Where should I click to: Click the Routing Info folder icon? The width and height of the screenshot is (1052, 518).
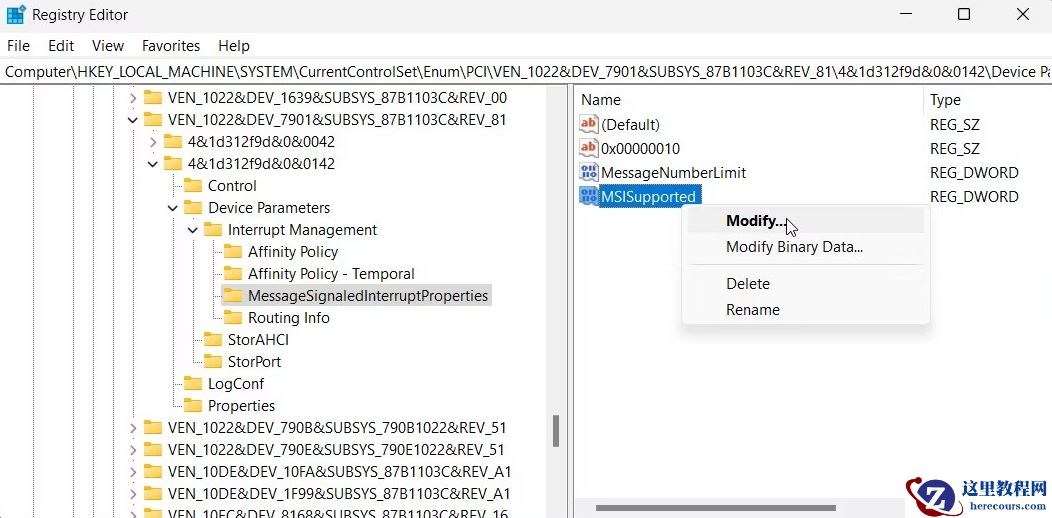(233, 318)
